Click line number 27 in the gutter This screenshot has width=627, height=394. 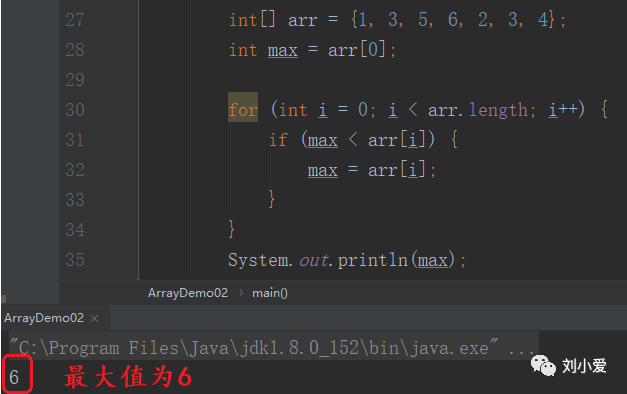click(75, 20)
